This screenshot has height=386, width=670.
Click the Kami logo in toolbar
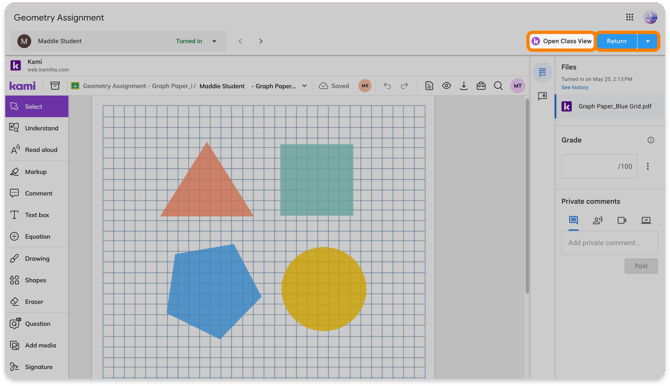tap(22, 86)
